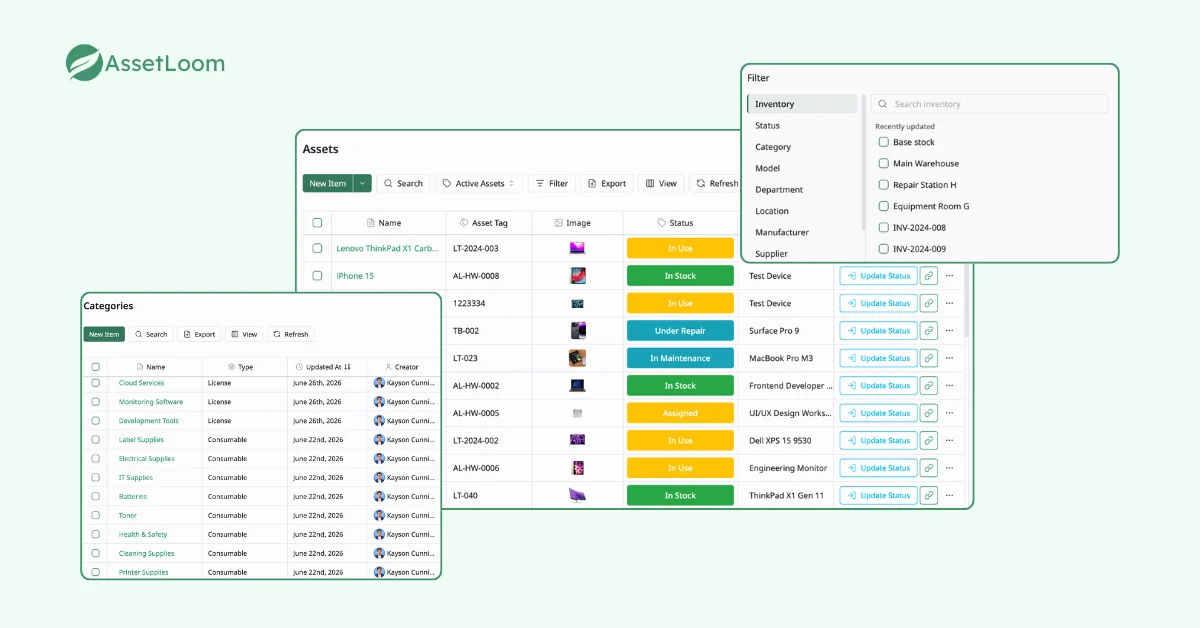Click View in the Categories toolbar

(x=243, y=334)
